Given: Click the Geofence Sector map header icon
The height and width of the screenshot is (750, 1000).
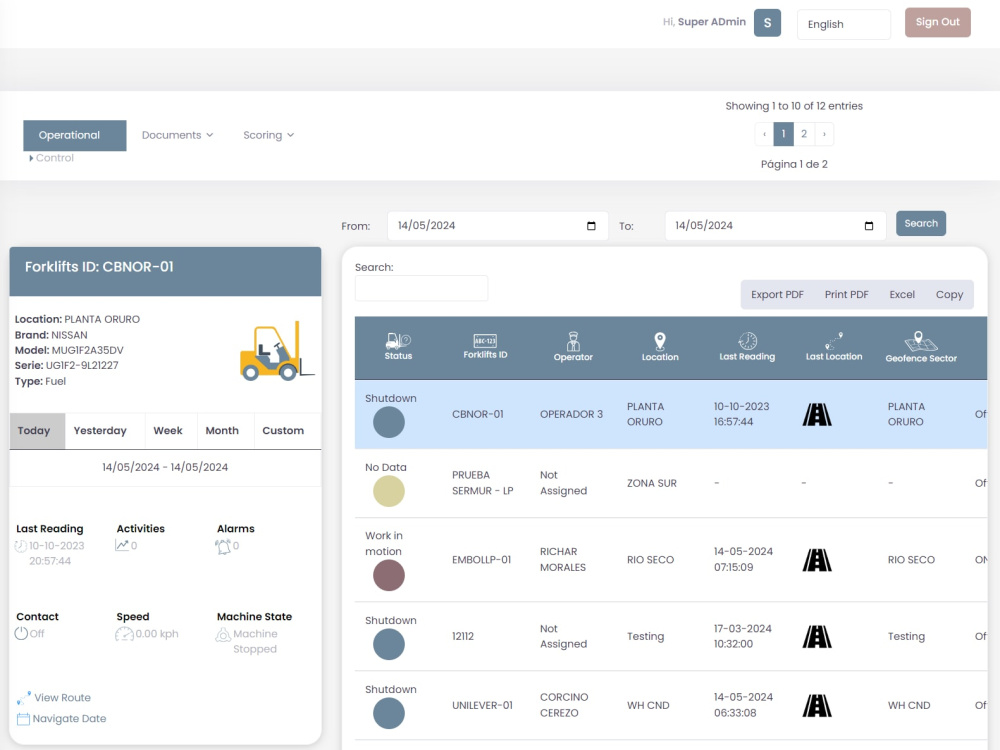Looking at the screenshot, I should tap(921, 341).
